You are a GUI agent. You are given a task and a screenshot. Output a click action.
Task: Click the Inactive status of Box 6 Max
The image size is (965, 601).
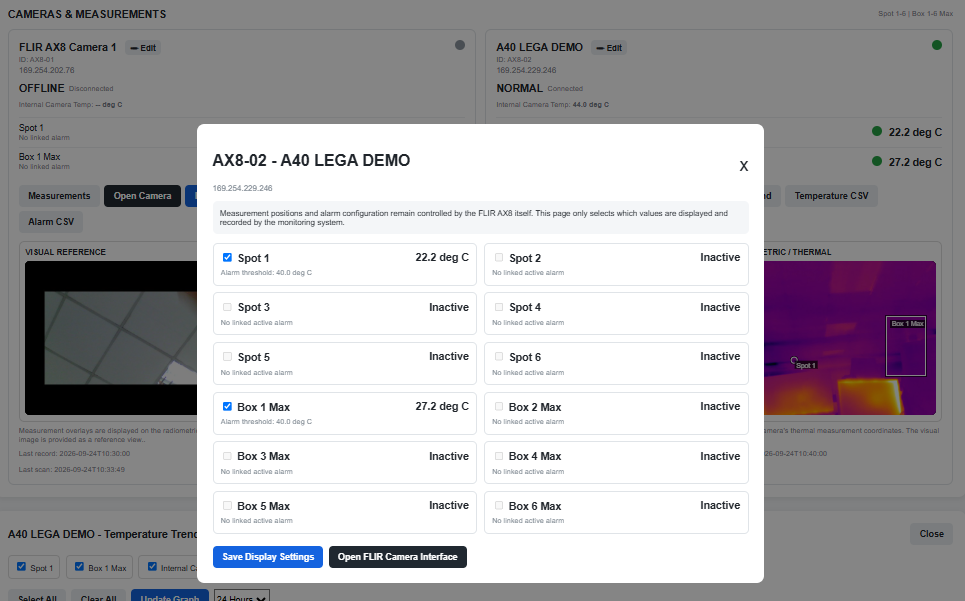click(x=720, y=505)
